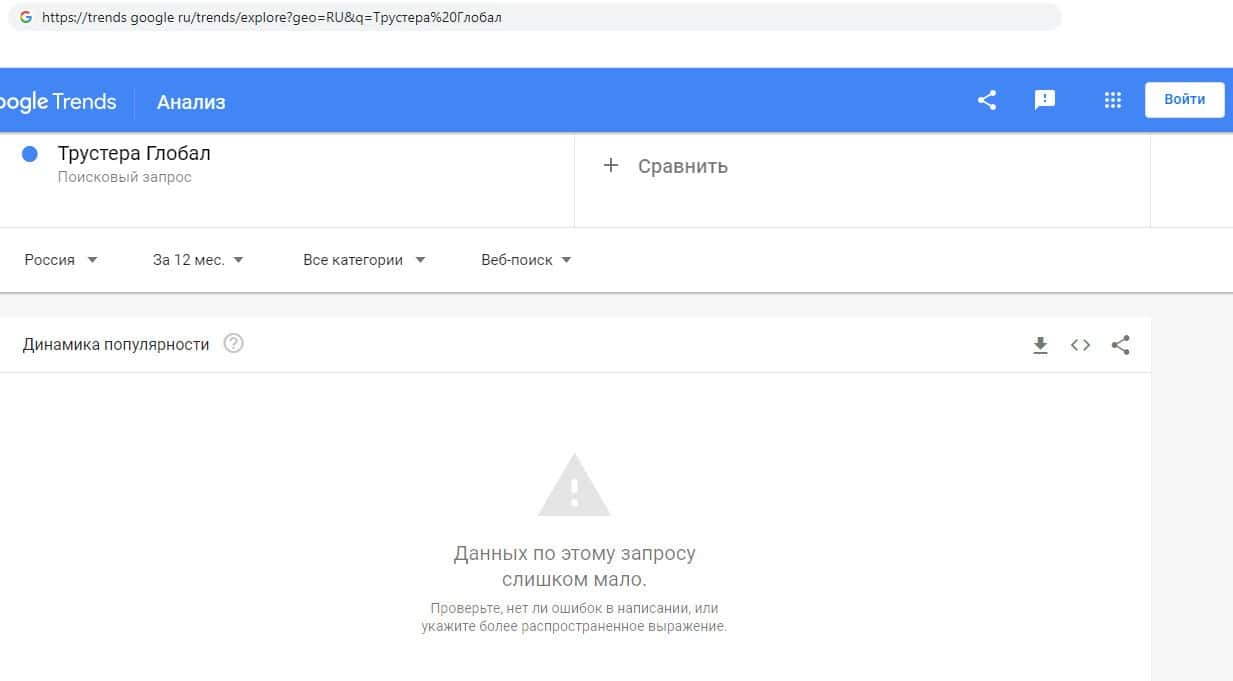Viewport: 1233px width, 681px height.
Task: Open the За 12 мес. period dropdown
Action: coord(198,260)
